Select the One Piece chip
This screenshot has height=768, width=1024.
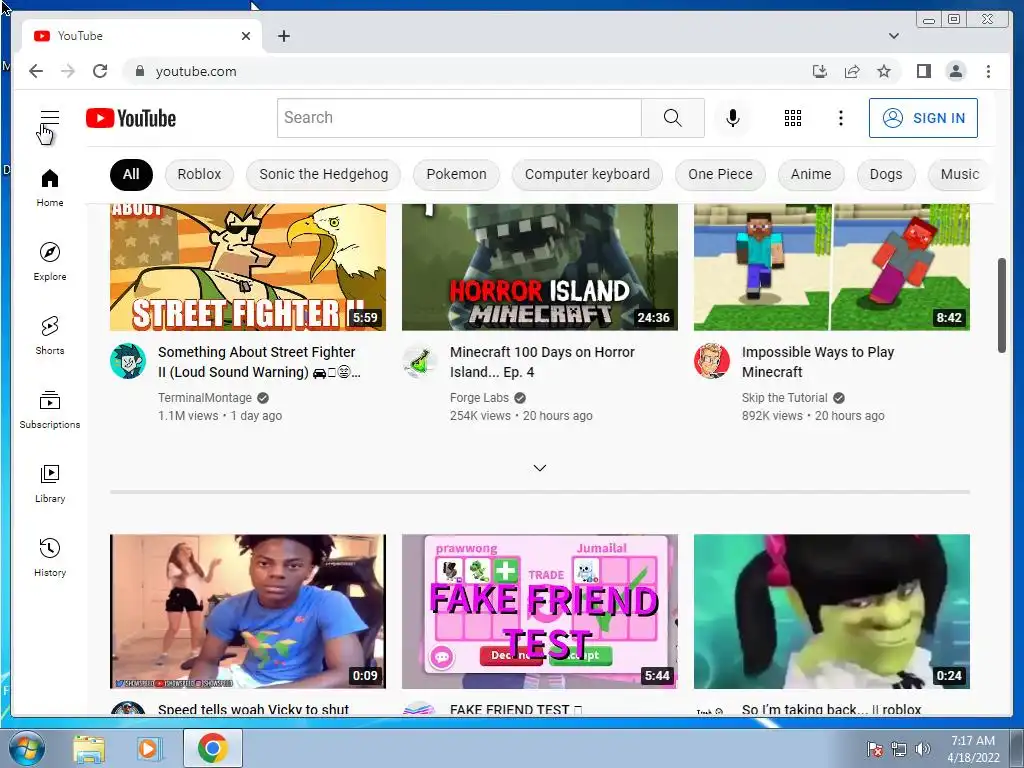pos(720,174)
